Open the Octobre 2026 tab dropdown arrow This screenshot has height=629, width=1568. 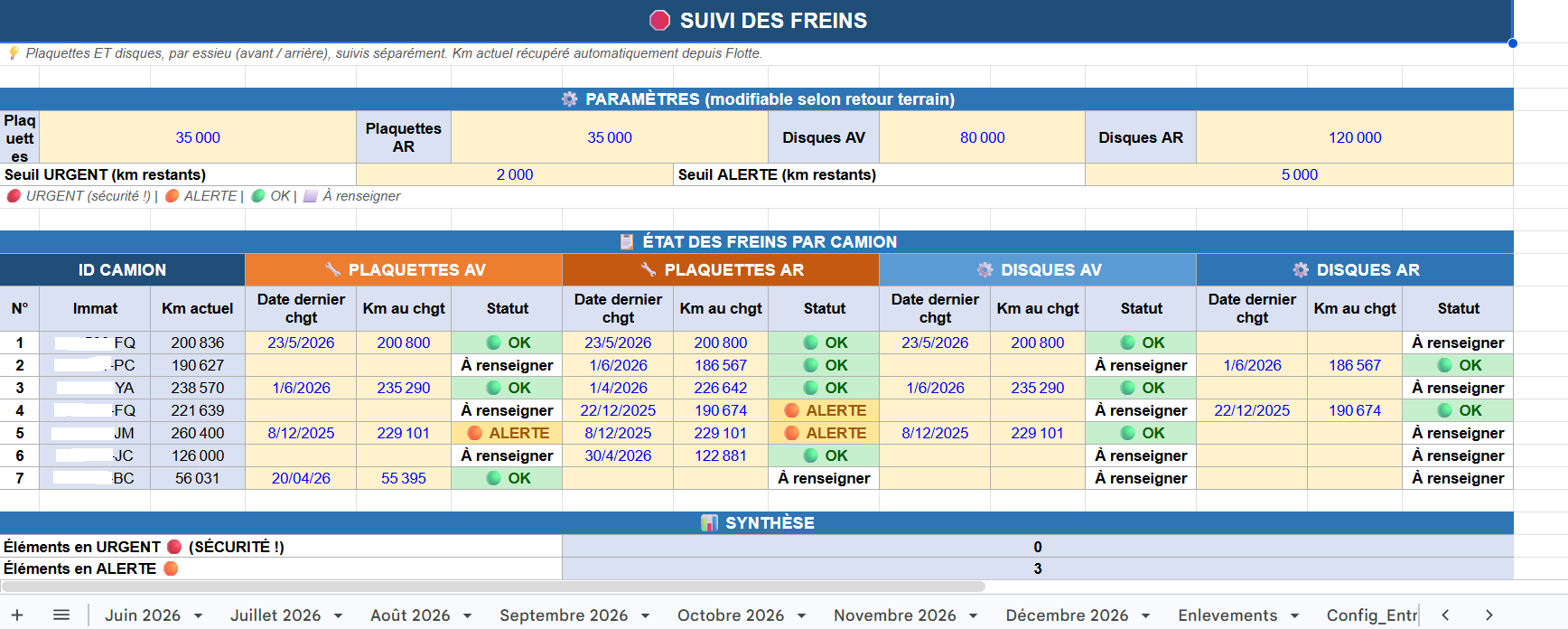click(x=801, y=615)
